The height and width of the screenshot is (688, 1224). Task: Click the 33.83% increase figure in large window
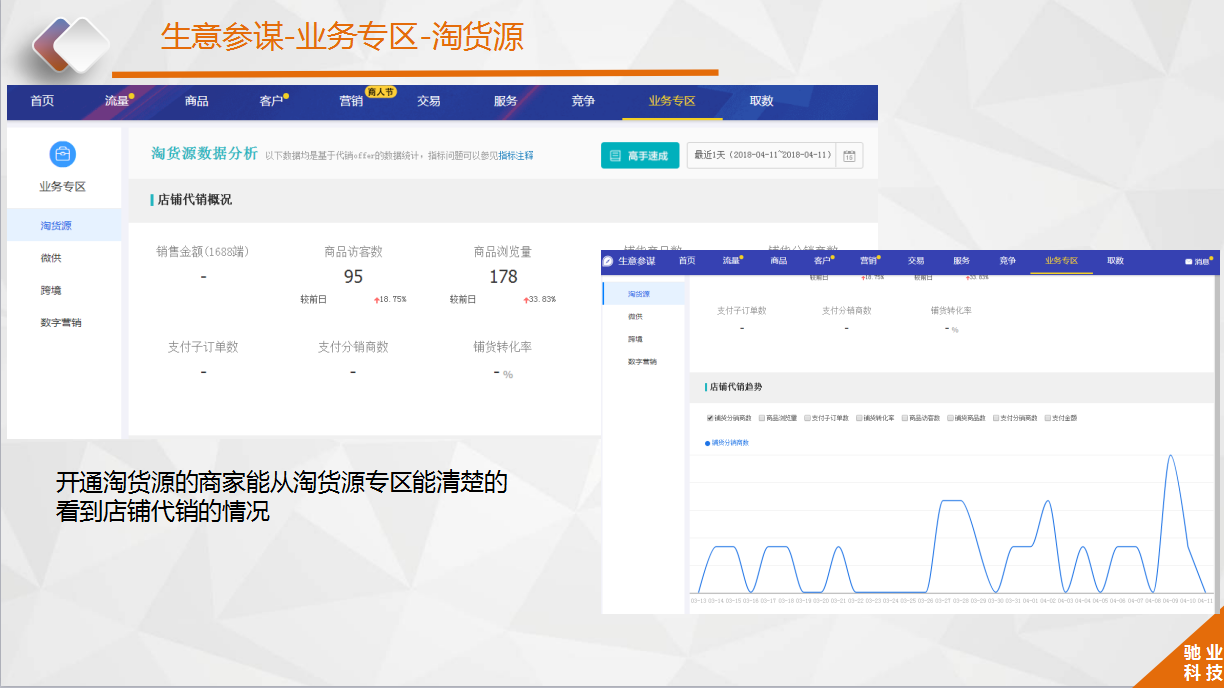click(x=540, y=299)
